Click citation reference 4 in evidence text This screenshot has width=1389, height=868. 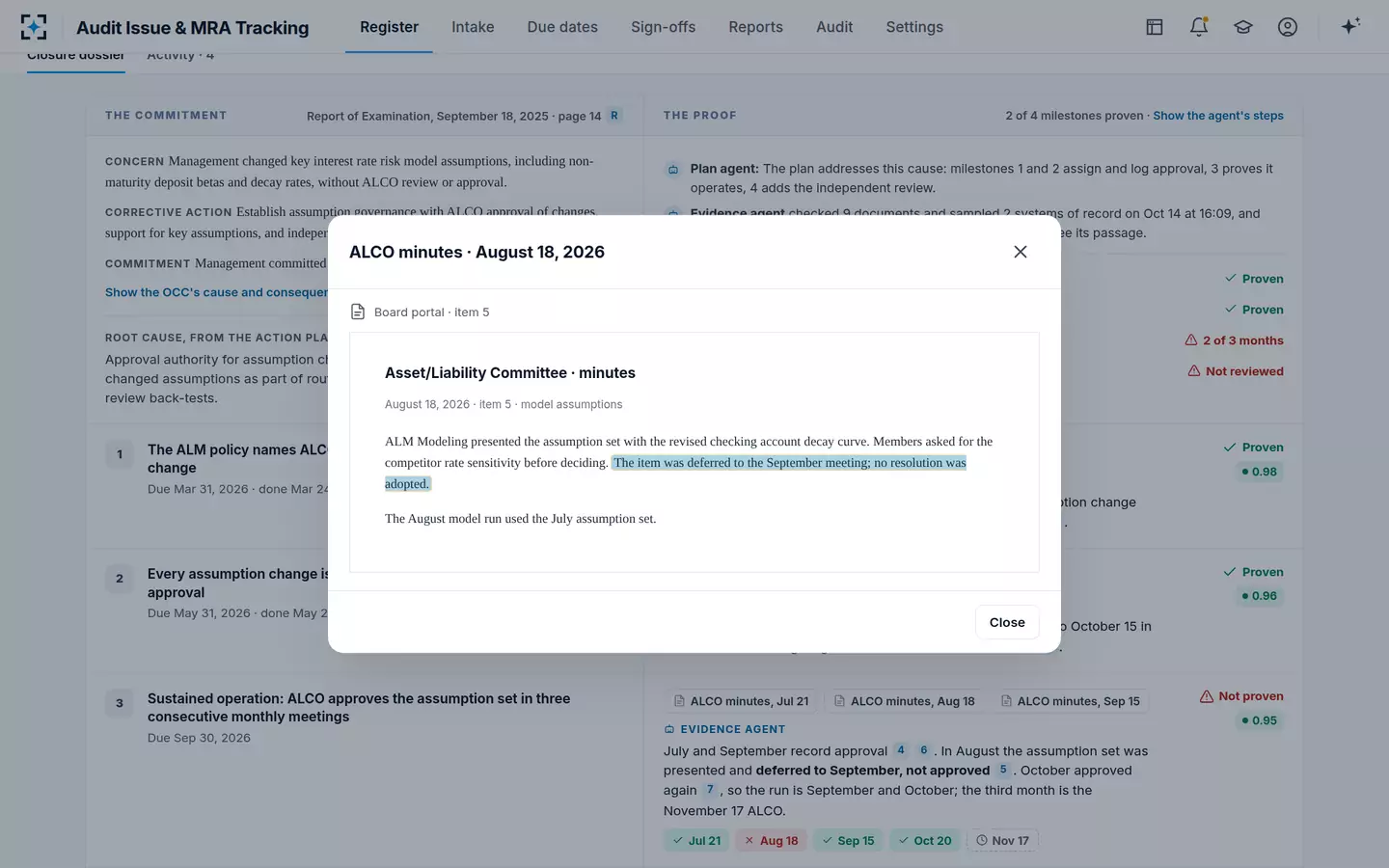tap(901, 750)
